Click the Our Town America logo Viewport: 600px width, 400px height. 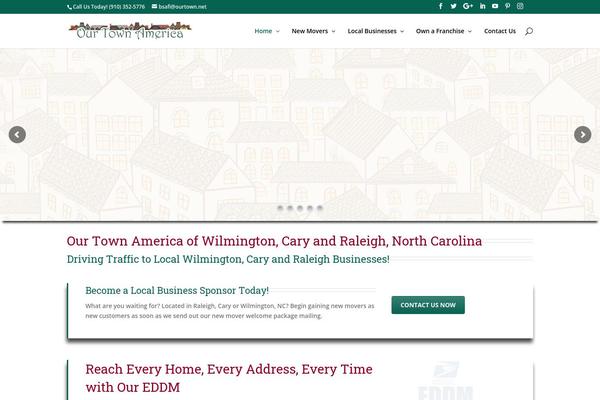[x=130, y=31]
